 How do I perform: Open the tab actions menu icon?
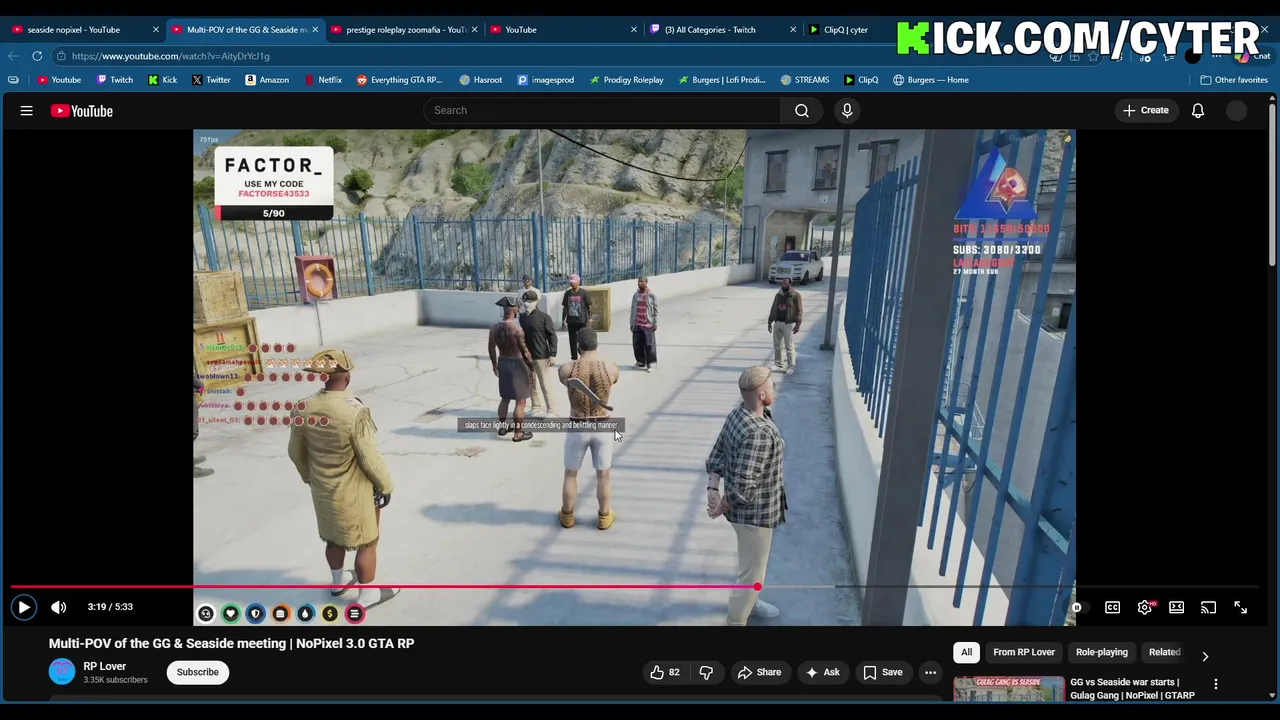click(13, 80)
